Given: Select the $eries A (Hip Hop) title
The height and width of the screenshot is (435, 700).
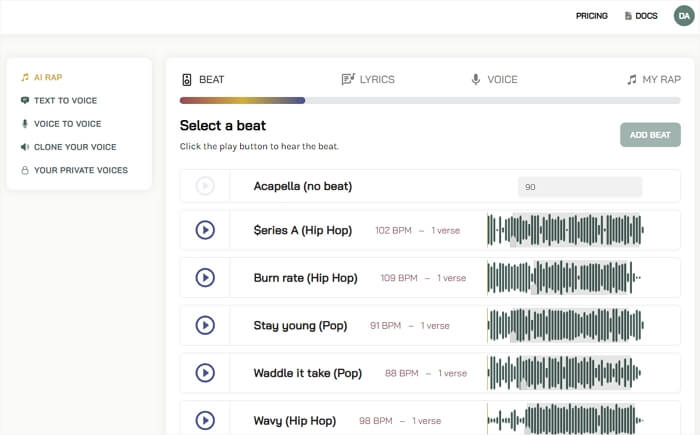Looking at the screenshot, I should 303,230.
